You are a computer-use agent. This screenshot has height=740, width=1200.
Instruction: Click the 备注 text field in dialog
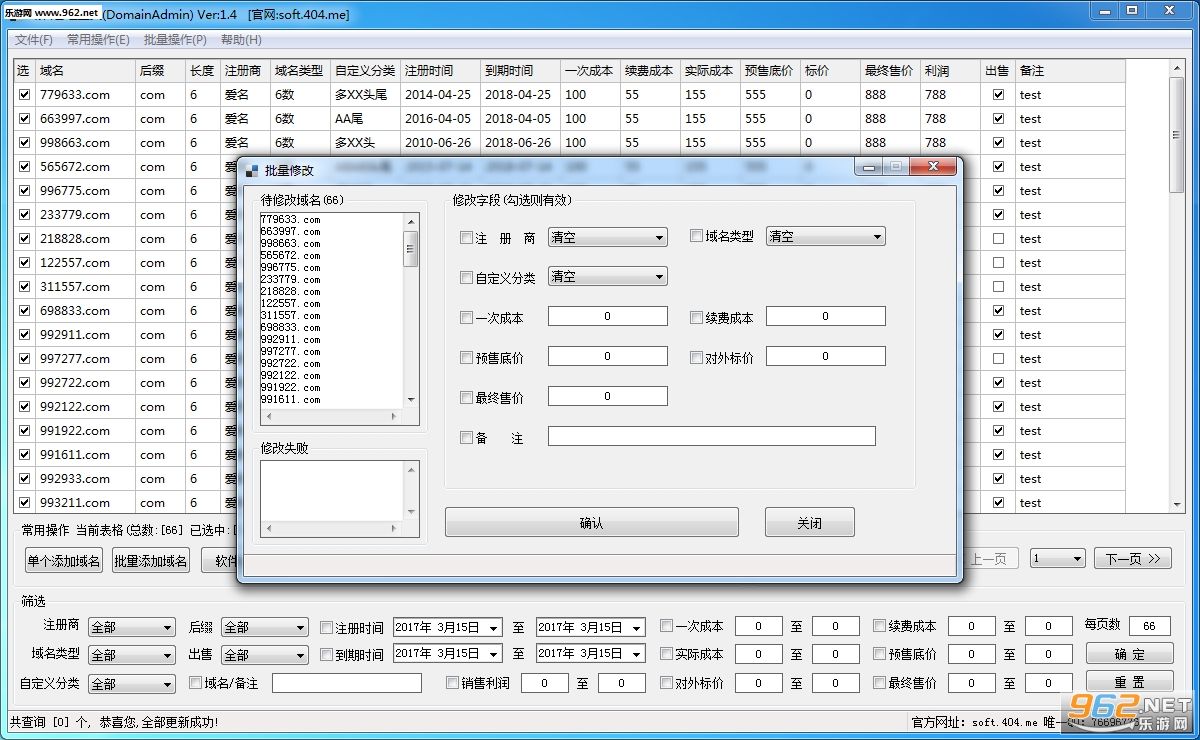pyautogui.click(x=712, y=436)
